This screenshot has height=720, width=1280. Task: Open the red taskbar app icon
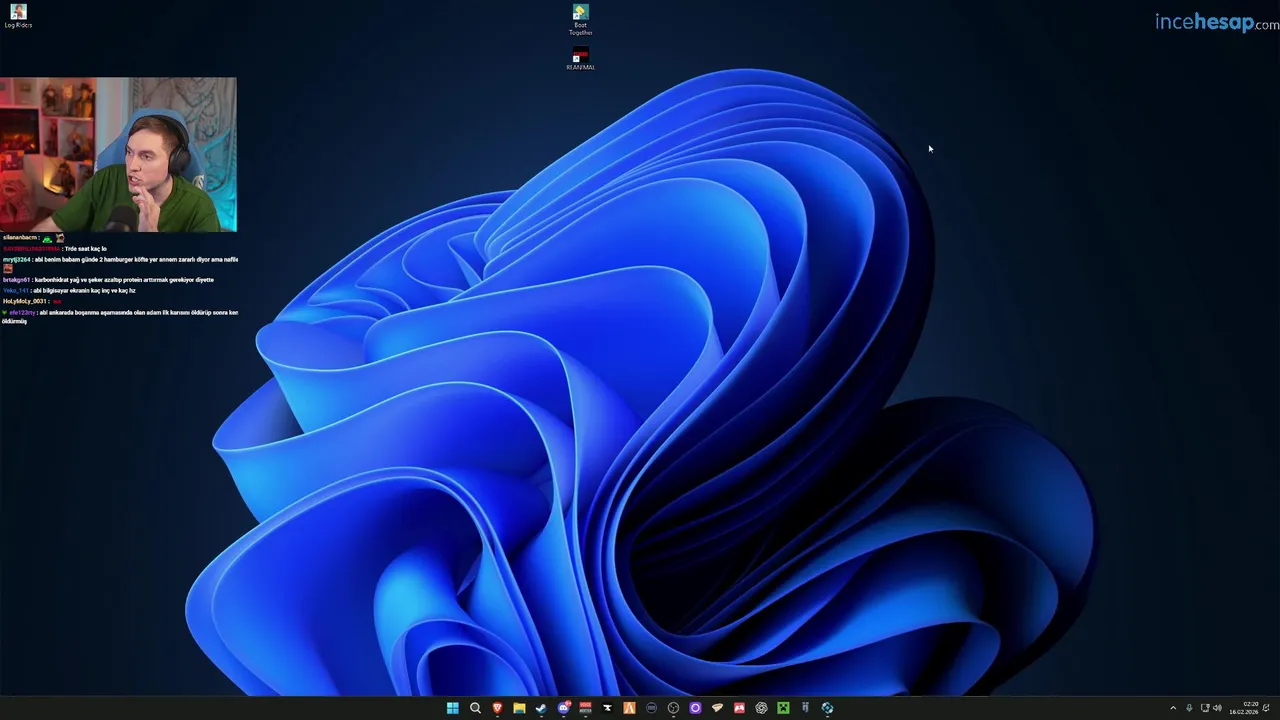tap(739, 708)
